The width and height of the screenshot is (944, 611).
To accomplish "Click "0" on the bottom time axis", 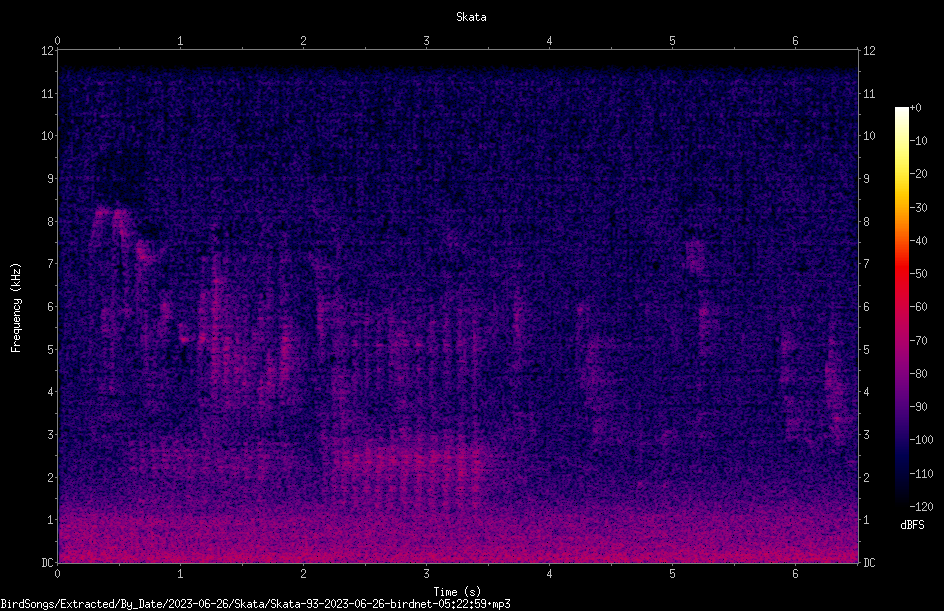I will tap(57, 574).
